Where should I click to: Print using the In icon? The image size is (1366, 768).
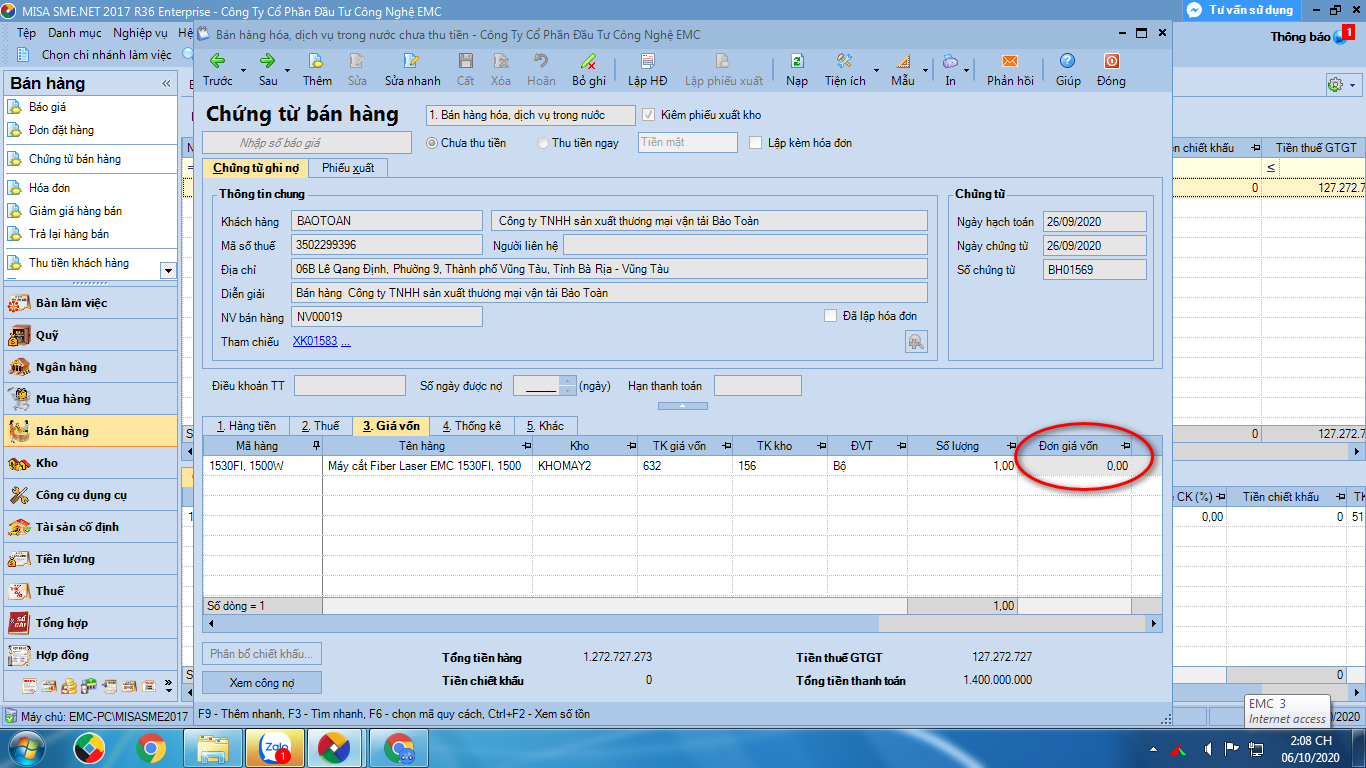950,70
